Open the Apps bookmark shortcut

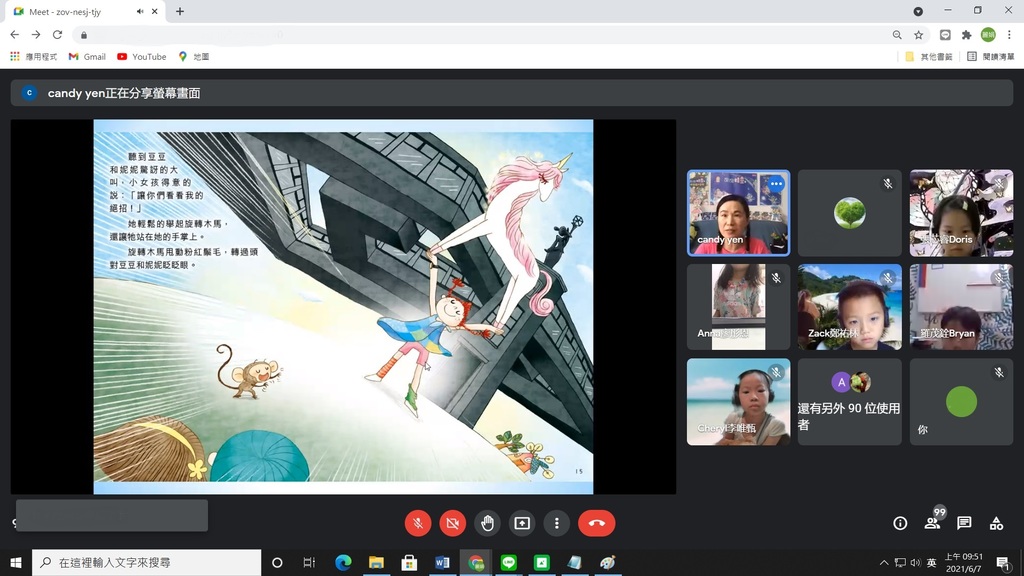[x=33, y=57]
